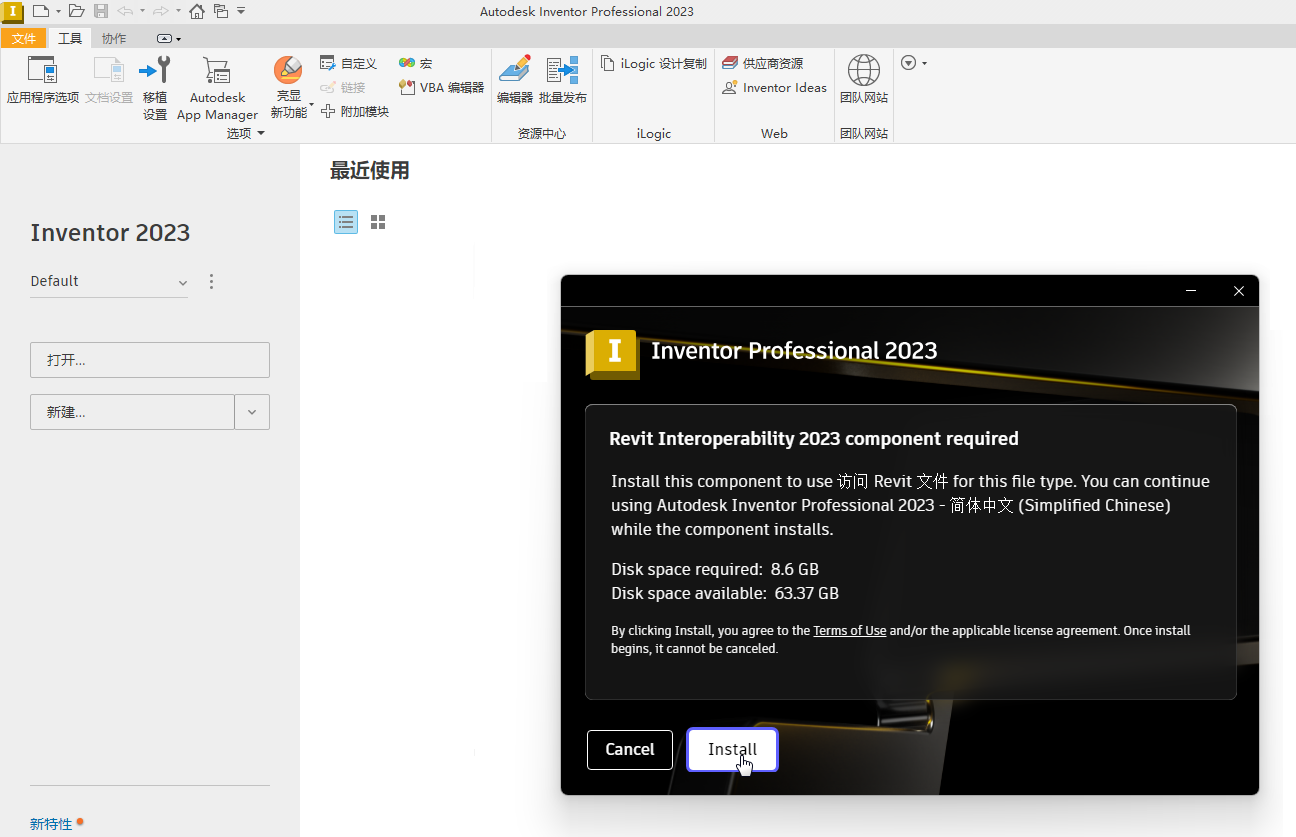Switch recent files to list view

346,222
